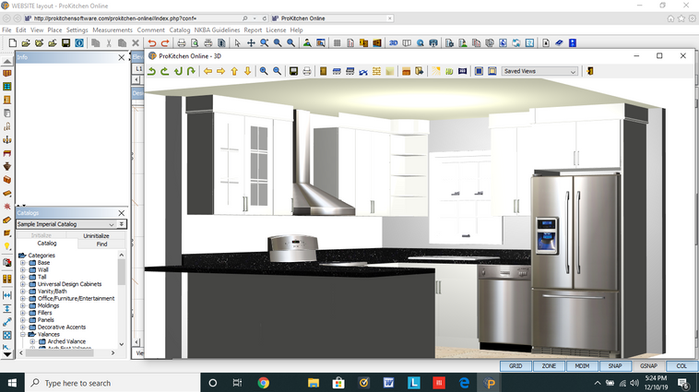Click the save disk icon in the 3D window toolbar
Image resolution: width=699 pixels, height=392 pixels.
[293, 71]
